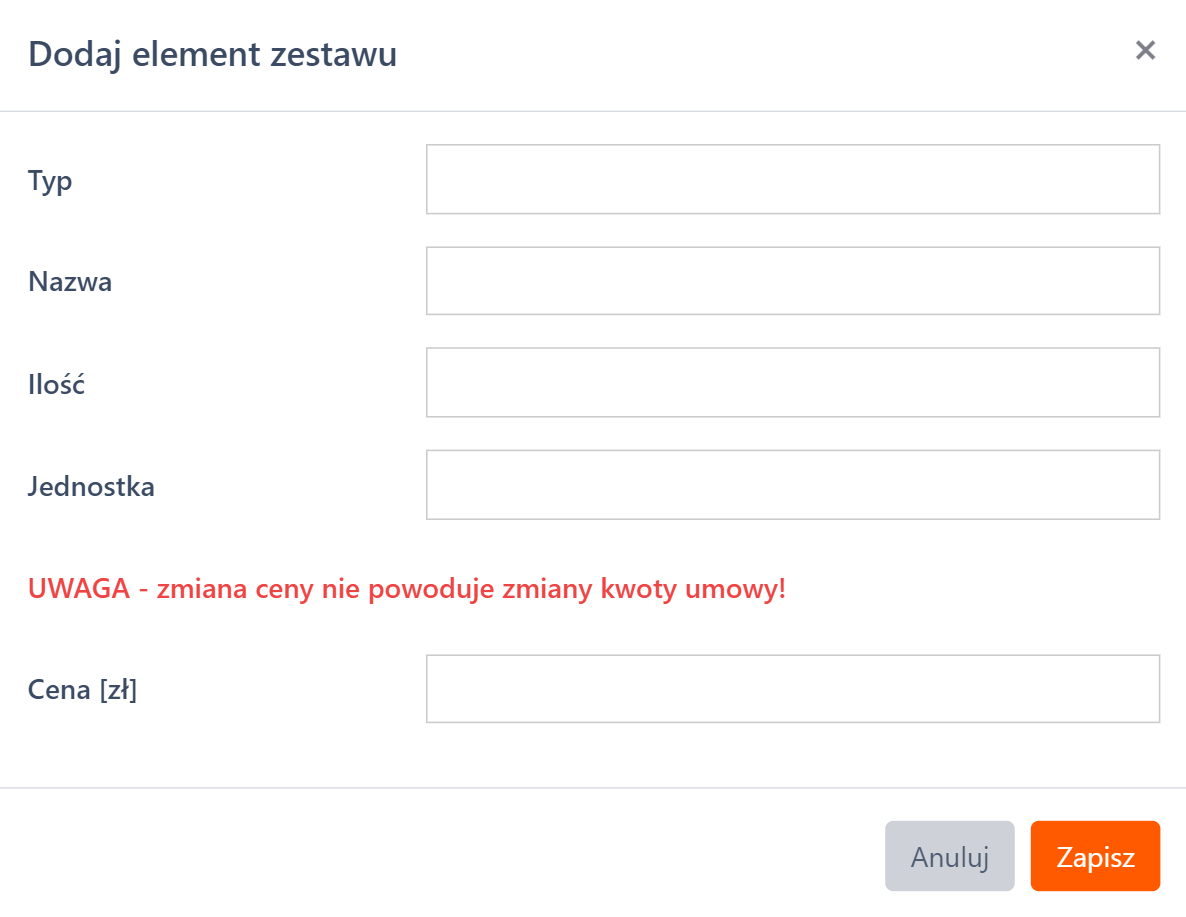Click the separator line above Anuluj

pyautogui.click(x=593, y=788)
